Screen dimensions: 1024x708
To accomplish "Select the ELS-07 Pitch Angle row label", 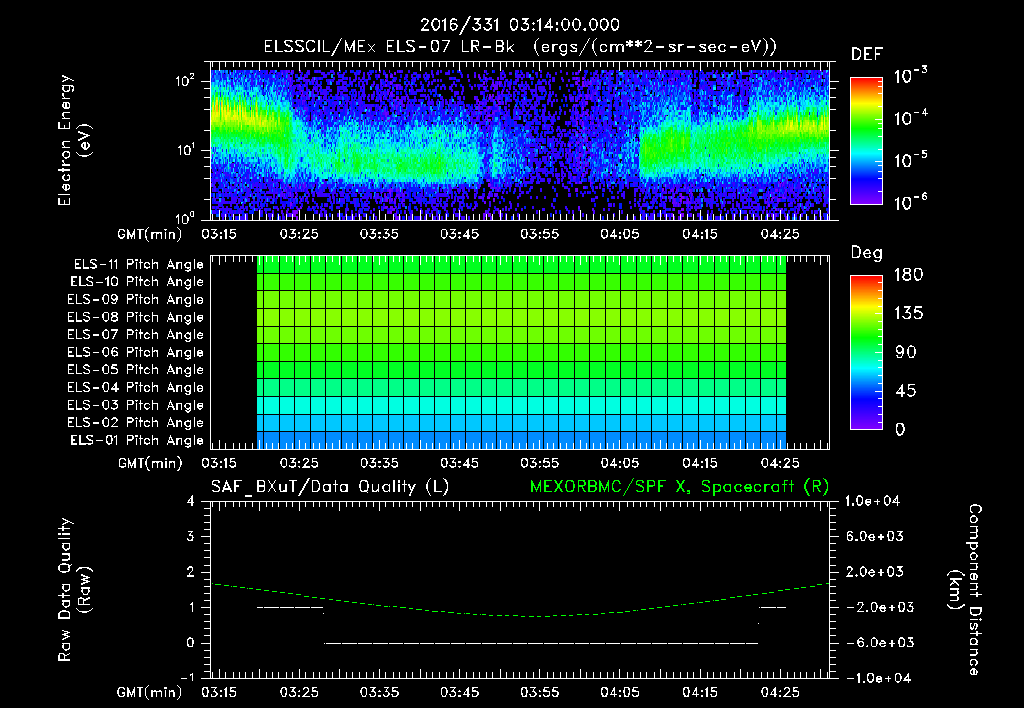I will 135,334.
